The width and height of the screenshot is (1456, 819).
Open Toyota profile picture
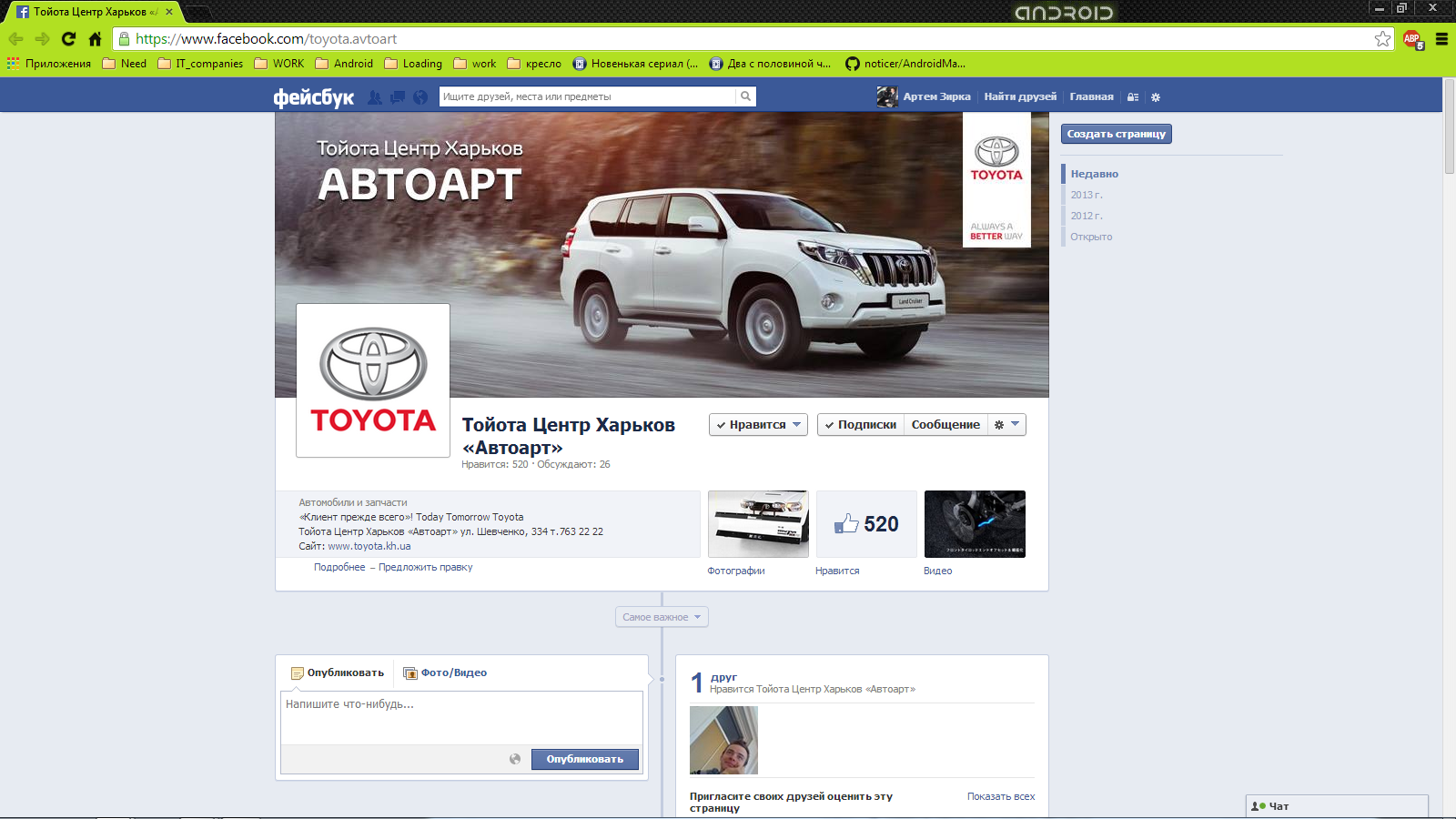[373, 380]
